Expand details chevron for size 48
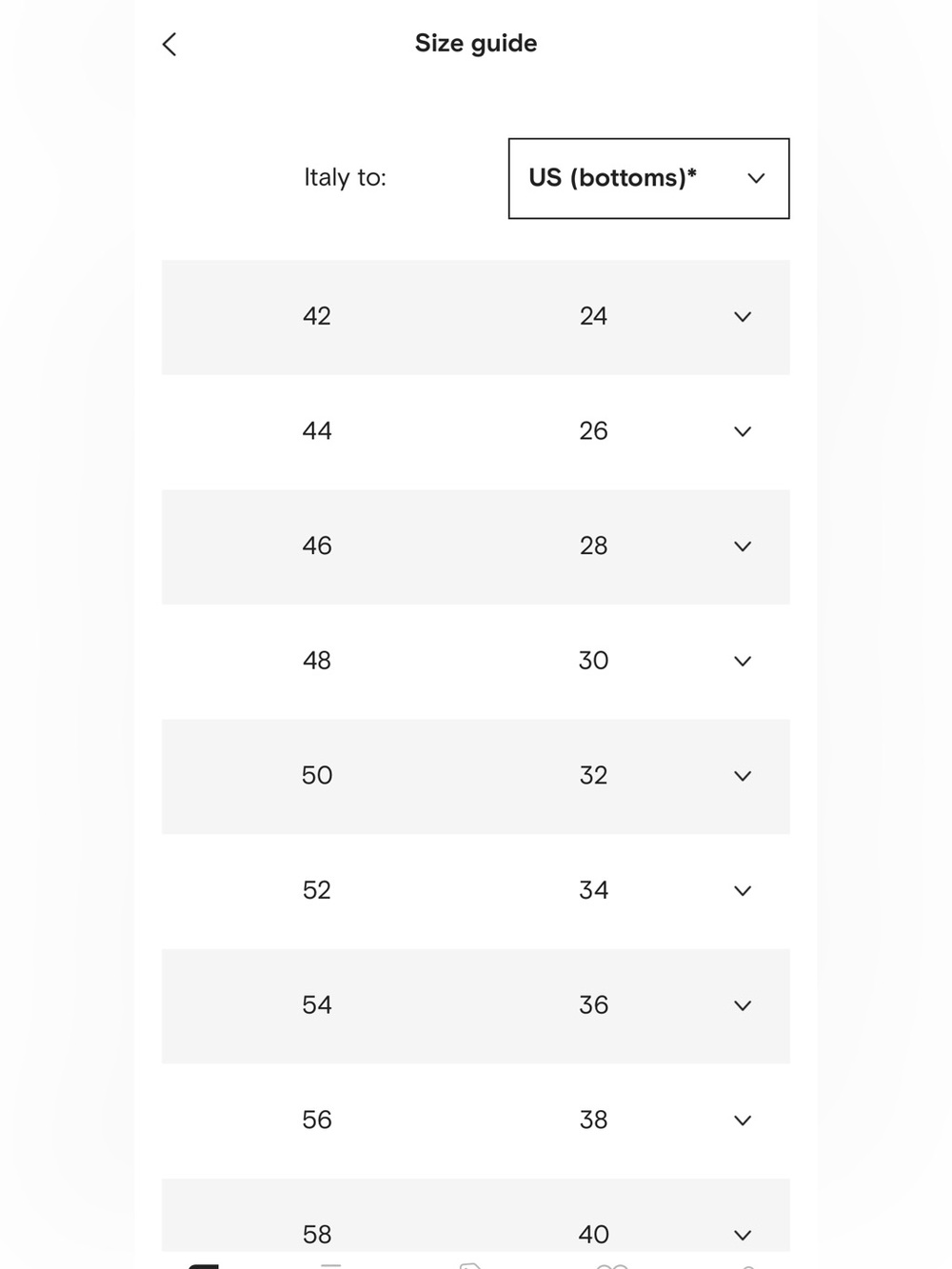This screenshot has width=952, height=1269. tap(743, 661)
